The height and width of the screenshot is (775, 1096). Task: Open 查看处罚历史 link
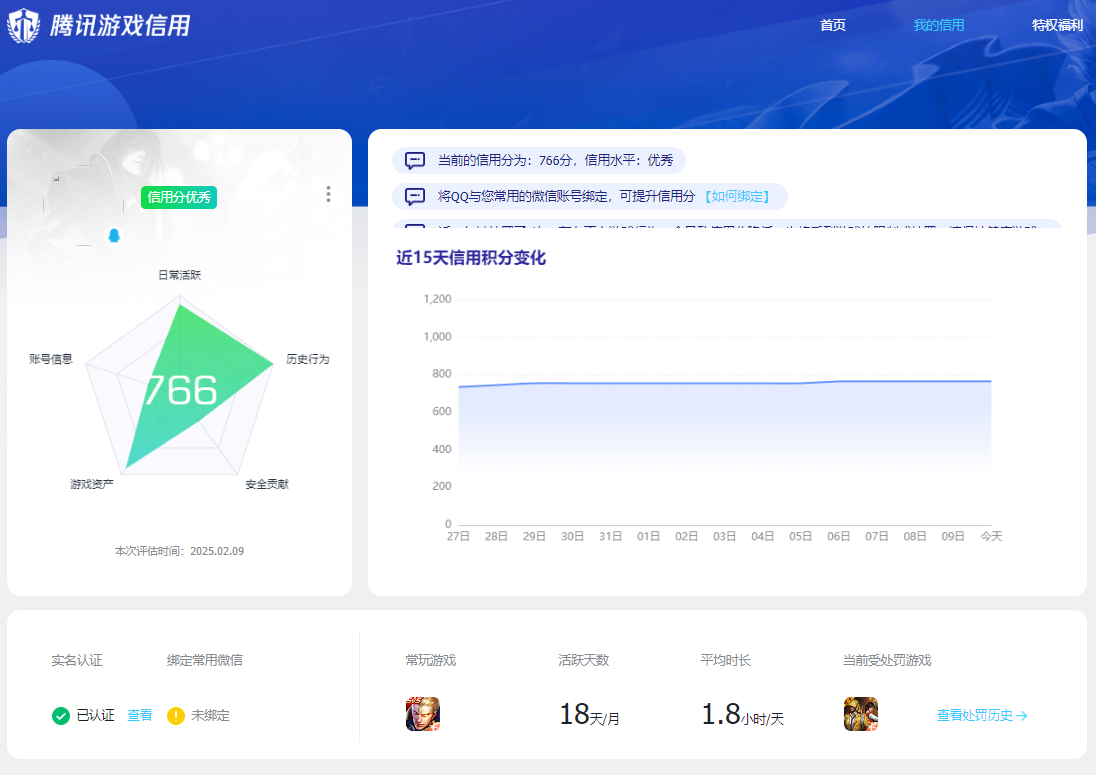tap(982, 716)
